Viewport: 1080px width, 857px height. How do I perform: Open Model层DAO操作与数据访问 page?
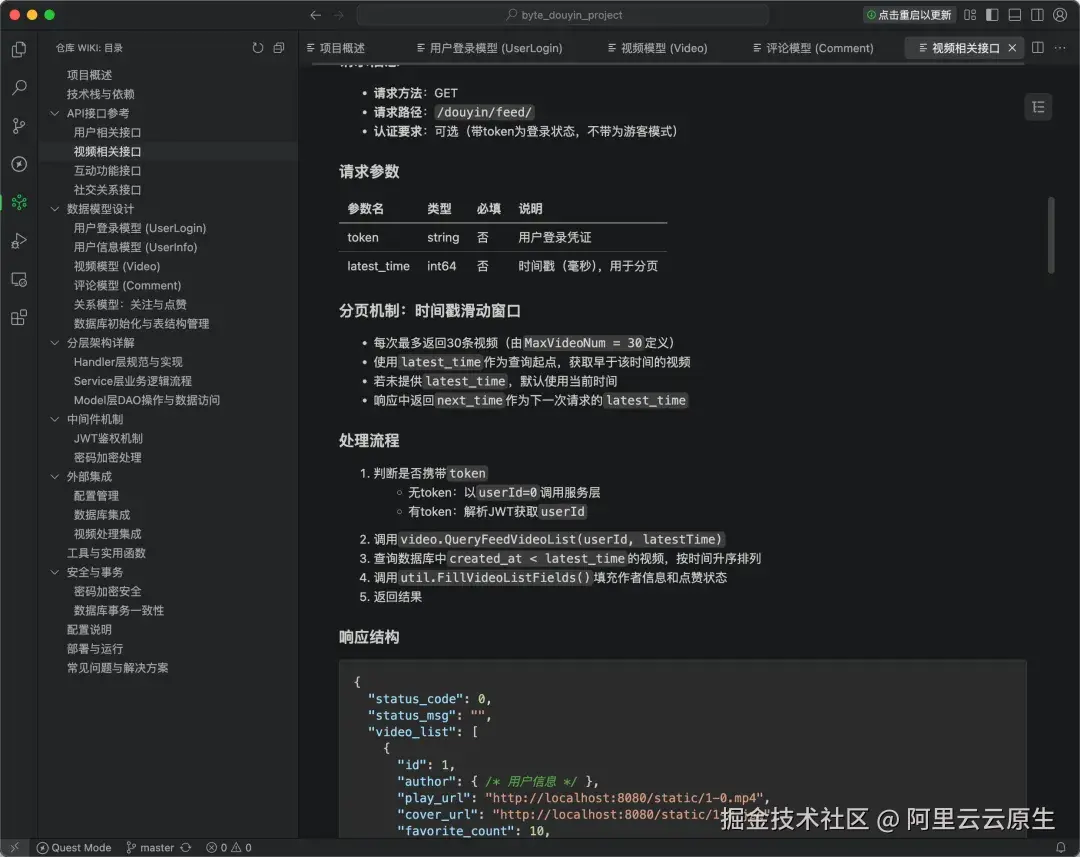pyautogui.click(x=147, y=400)
